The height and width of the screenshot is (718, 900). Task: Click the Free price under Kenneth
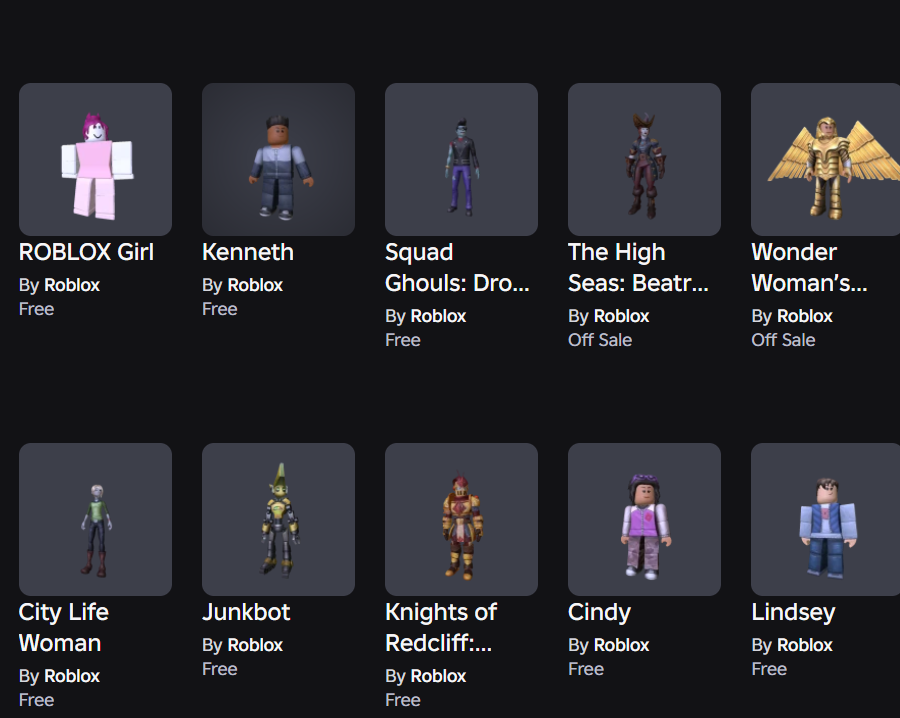coord(220,309)
